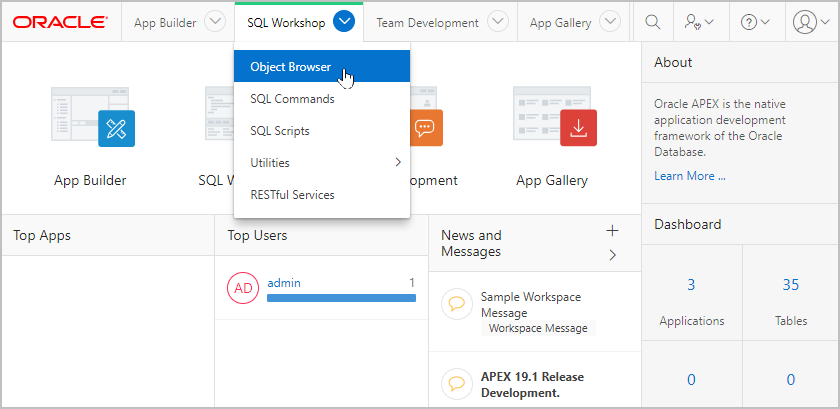Select Object Browser from the menu

322,67
